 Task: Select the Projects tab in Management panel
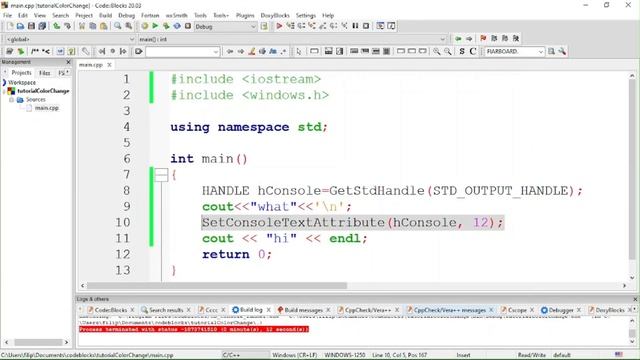pos(21,73)
